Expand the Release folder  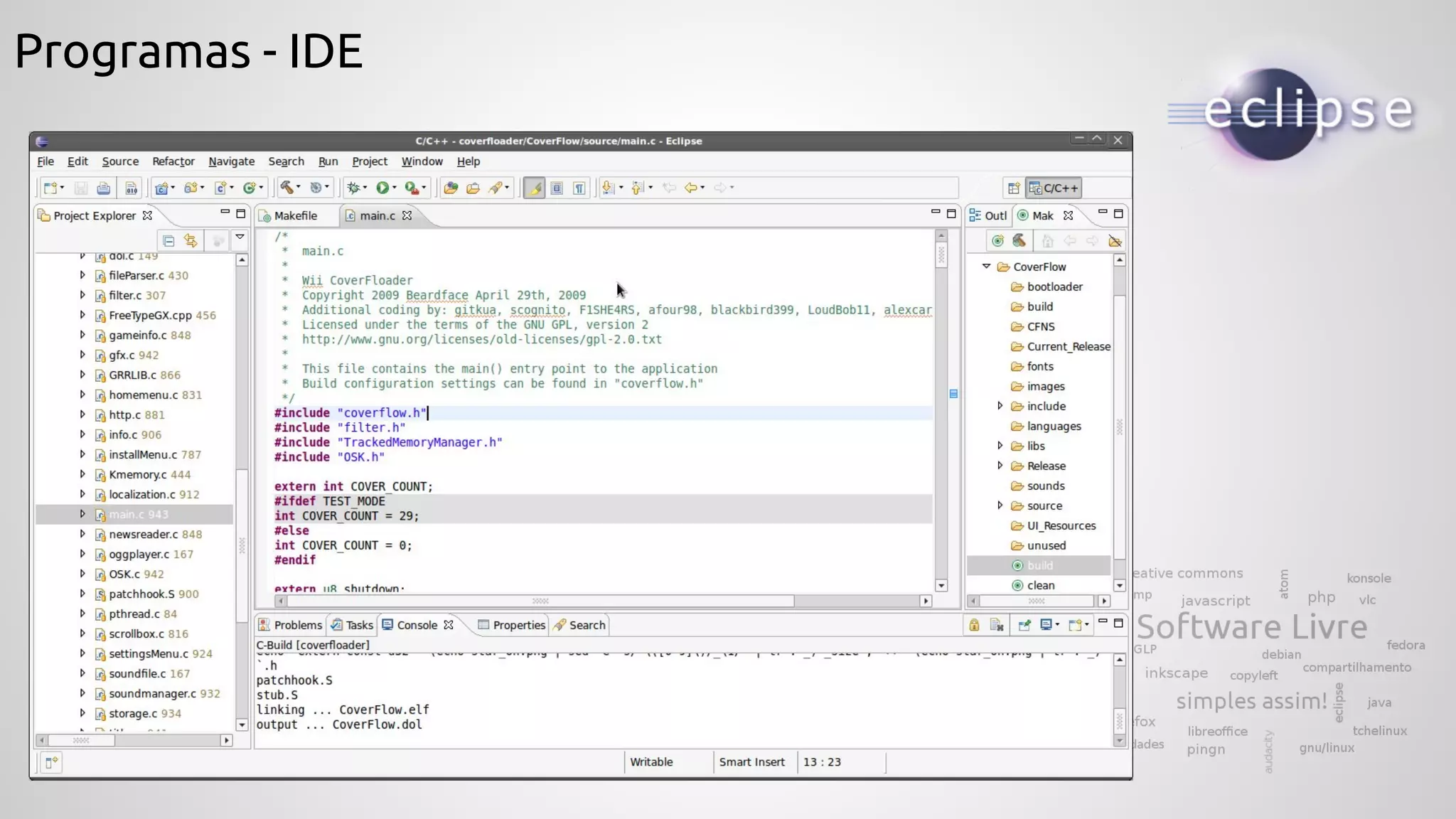[1000, 466]
